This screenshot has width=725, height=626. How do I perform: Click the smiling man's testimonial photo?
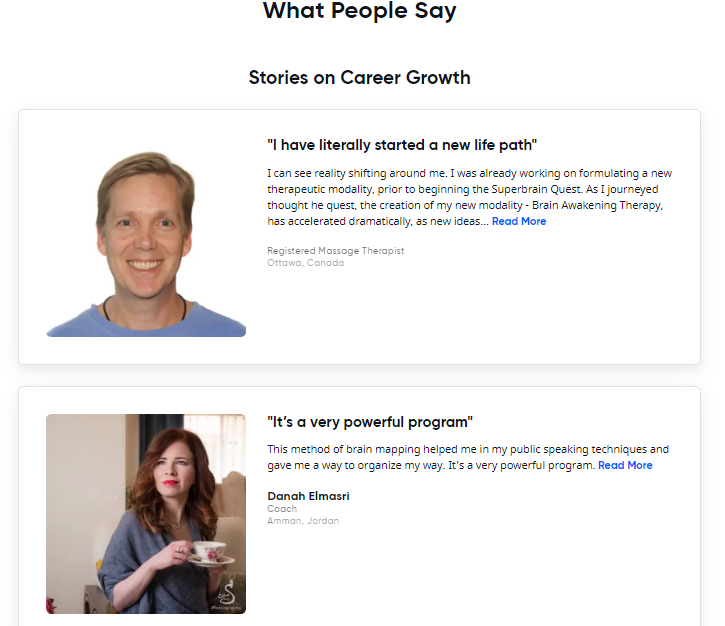pyautogui.click(x=146, y=244)
